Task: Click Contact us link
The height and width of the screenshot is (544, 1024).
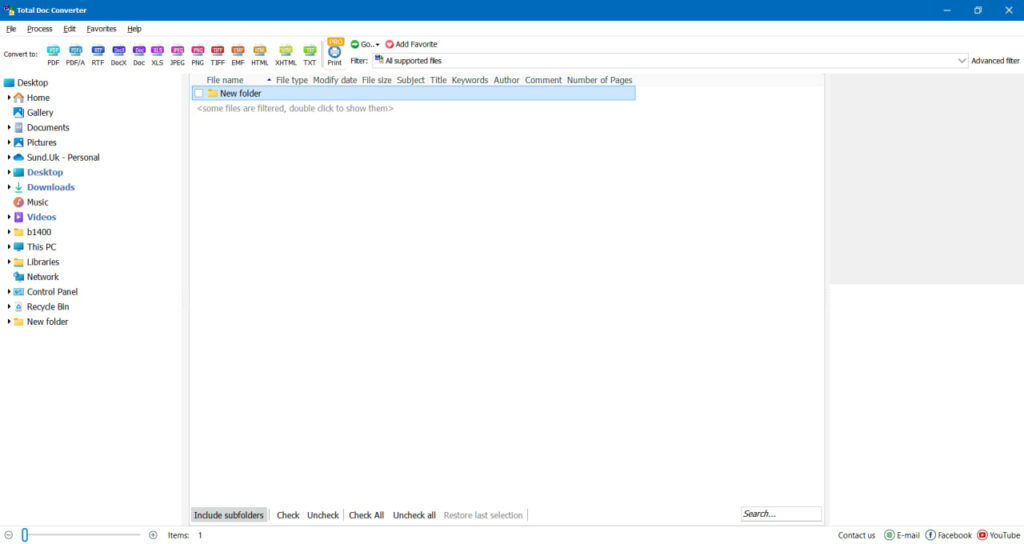Action: 856,536
